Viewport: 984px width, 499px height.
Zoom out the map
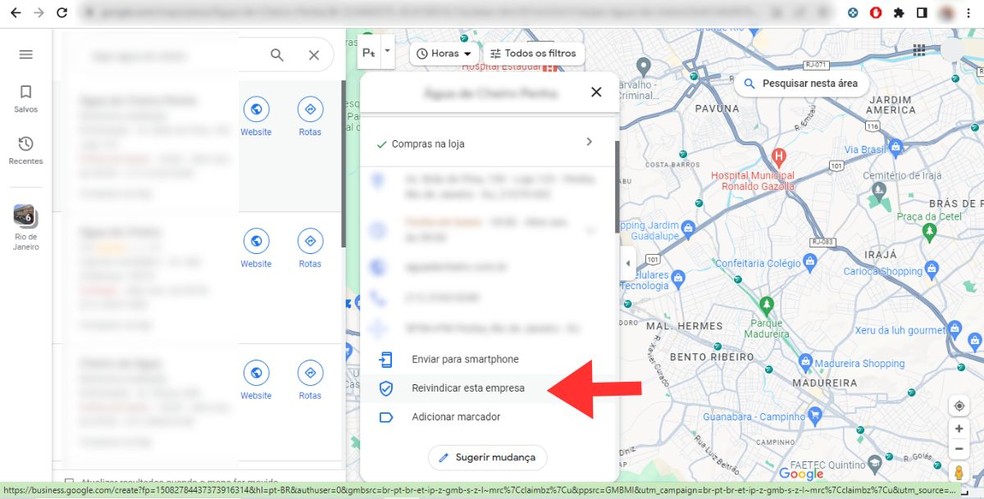pyautogui.click(x=959, y=449)
